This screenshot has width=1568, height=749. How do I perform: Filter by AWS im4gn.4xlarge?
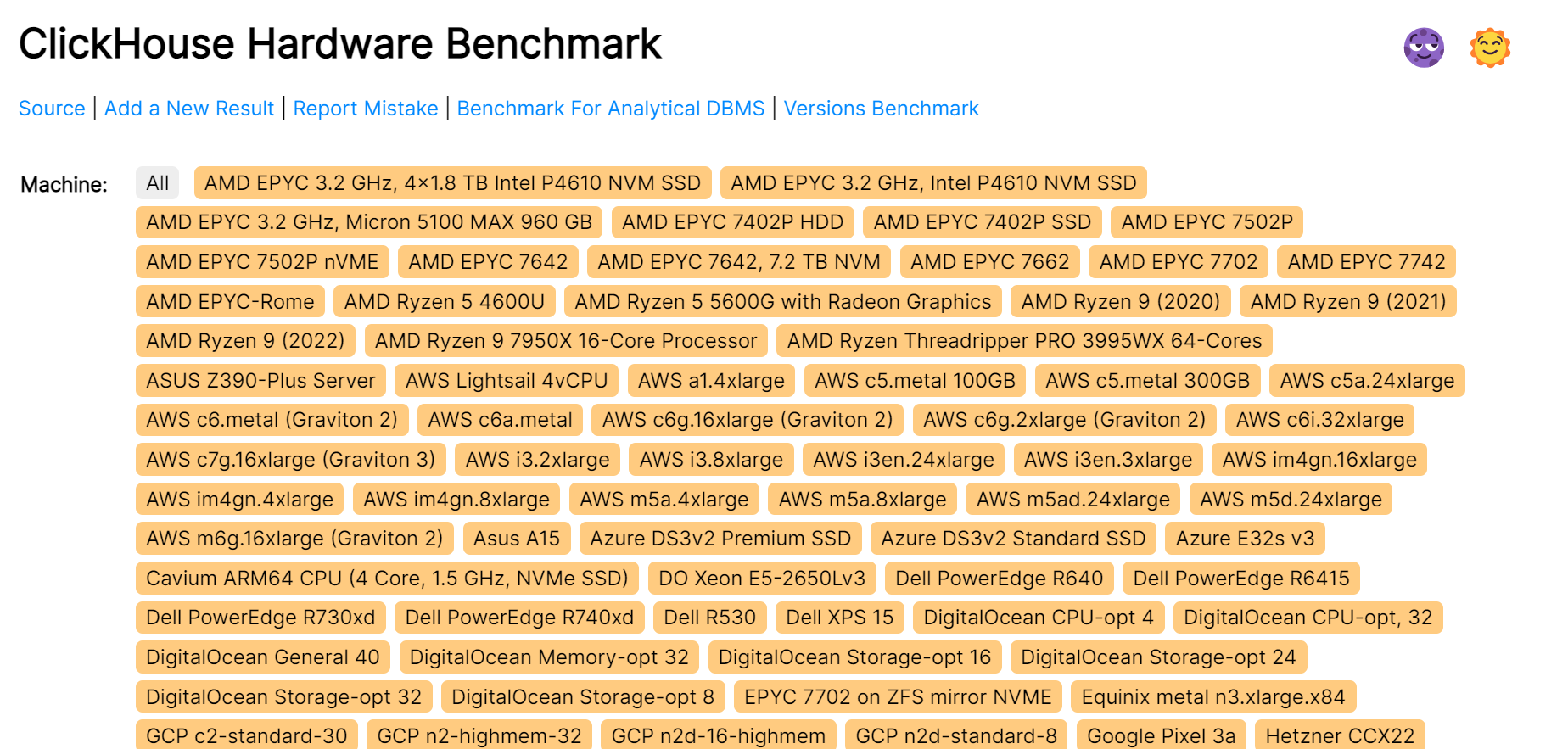click(240, 500)
